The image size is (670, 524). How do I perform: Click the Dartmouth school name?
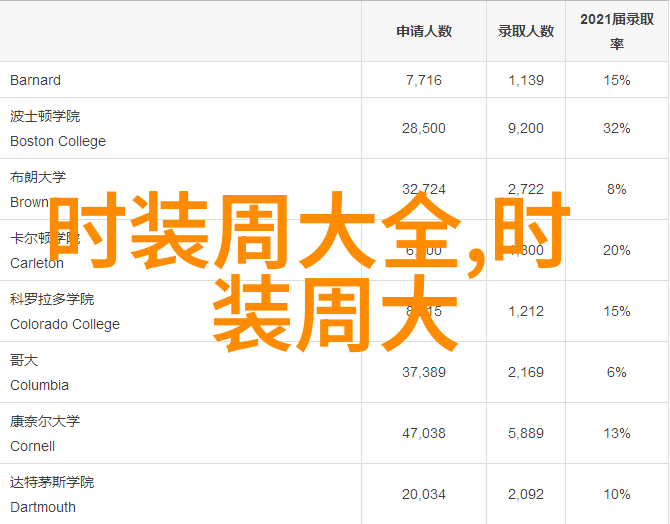coord(43,507)
